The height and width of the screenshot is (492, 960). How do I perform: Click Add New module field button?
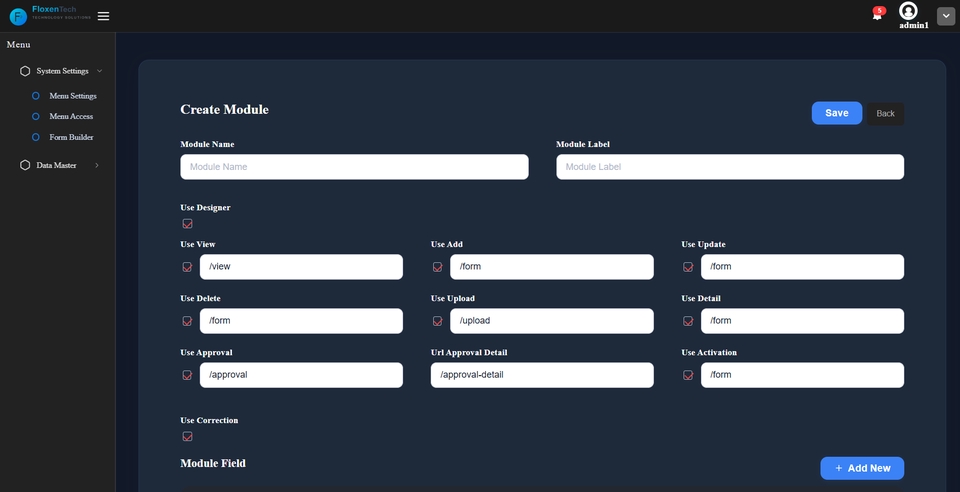pos(862,468)
